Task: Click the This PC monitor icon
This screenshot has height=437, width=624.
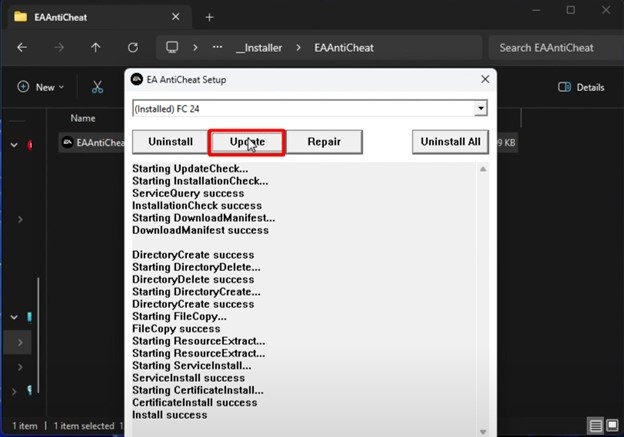Action: [x=172, y=47]
